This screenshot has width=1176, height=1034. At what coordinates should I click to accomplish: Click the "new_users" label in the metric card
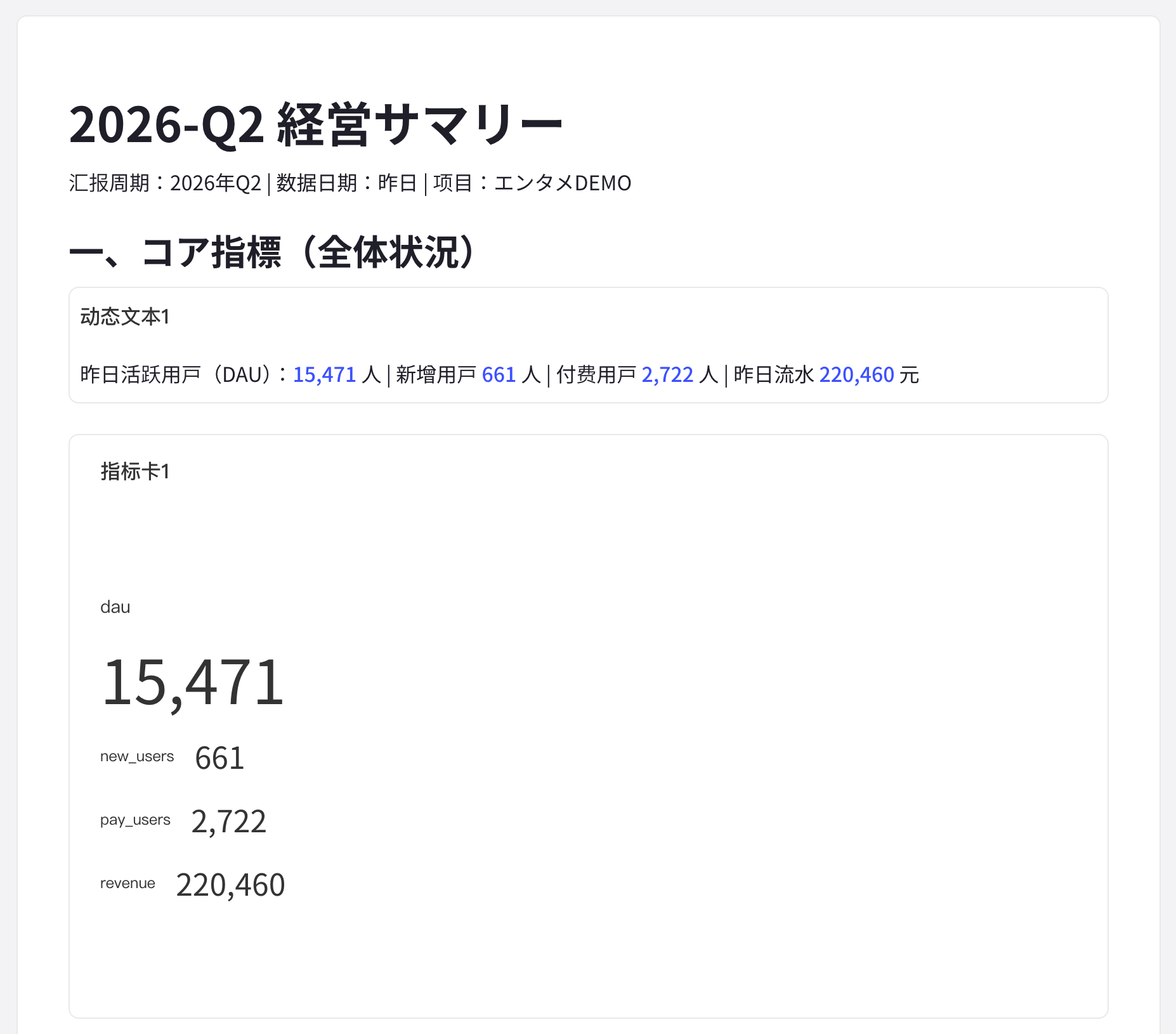pyautogui.click(x=137, y=756)
